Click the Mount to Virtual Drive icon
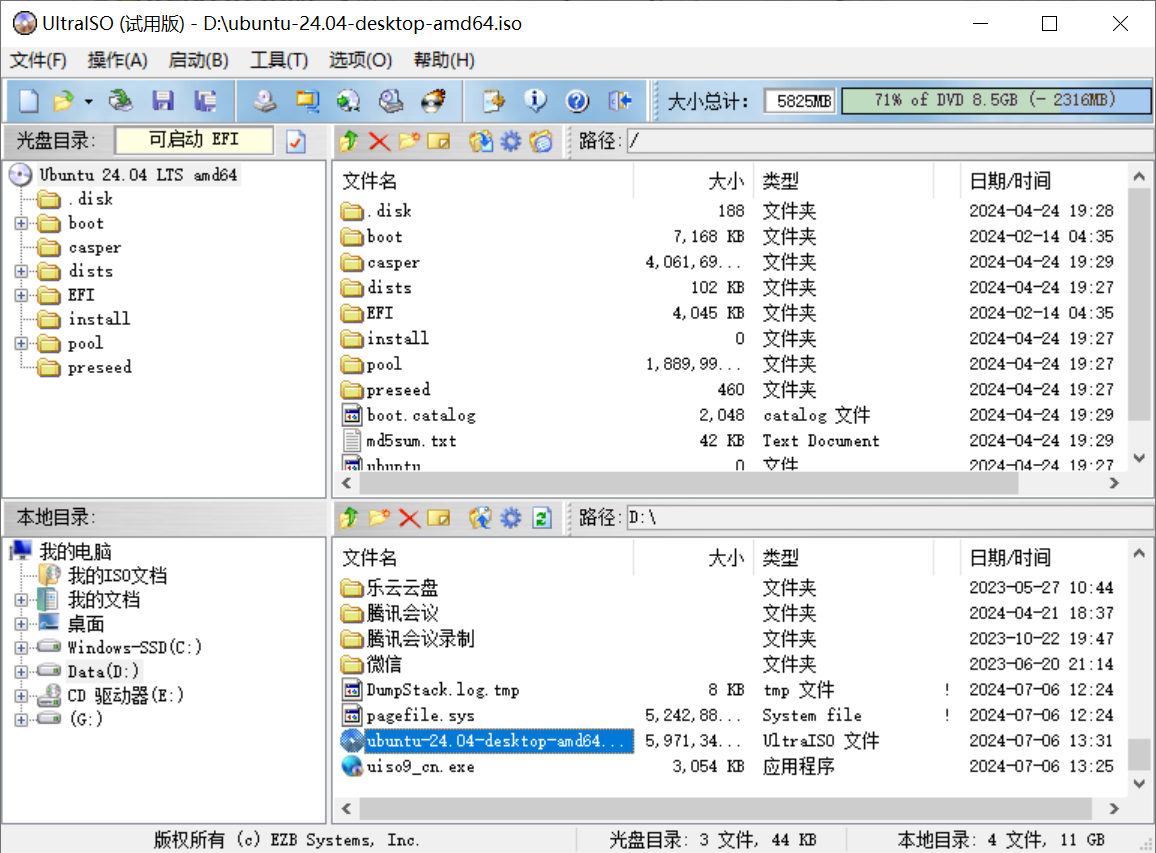The height and width of the screenshot is (853, 1156). tap(391, 100)
